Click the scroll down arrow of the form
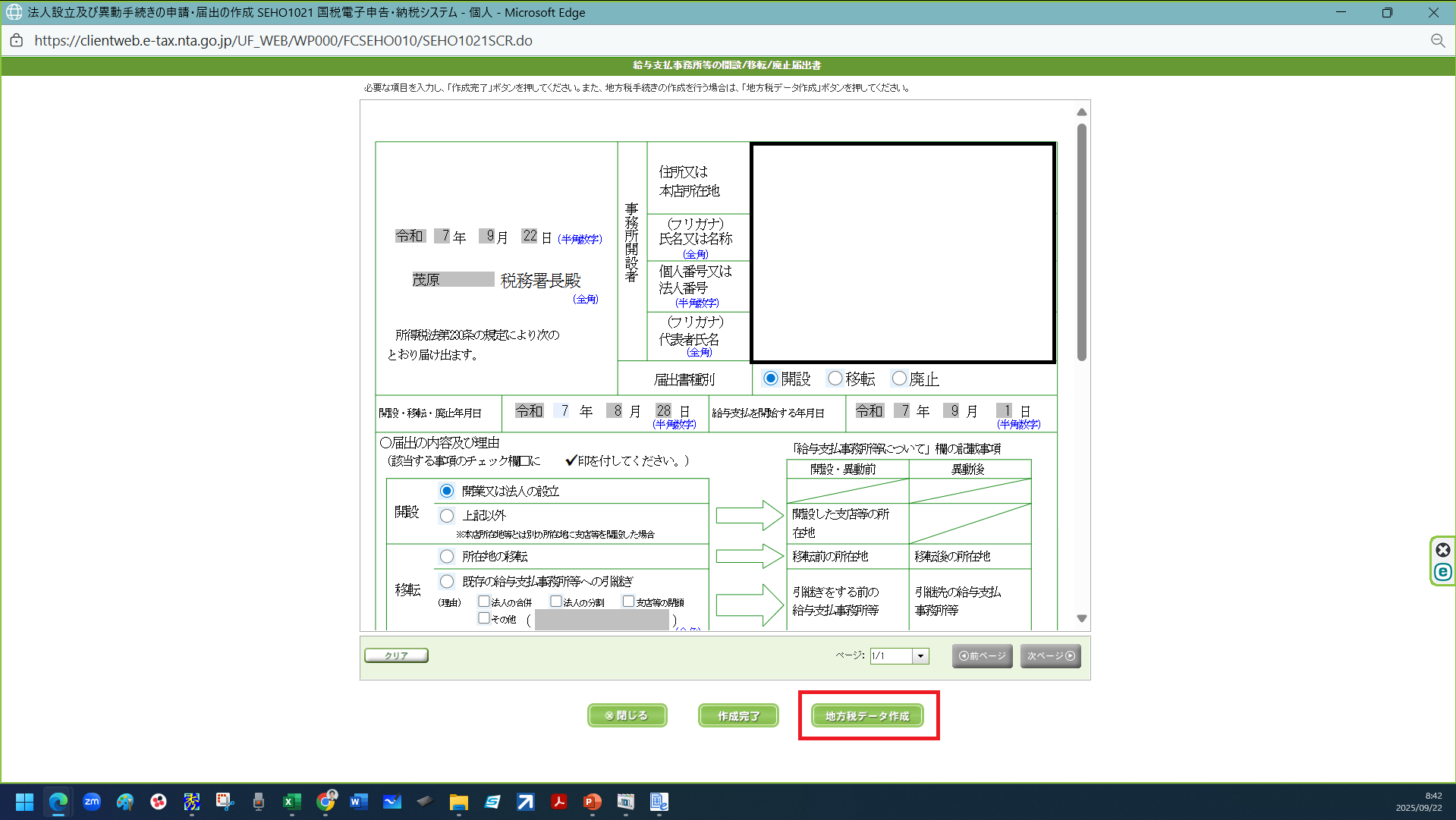The image size is (1456, 820). pyautogui.click(x=1082, y=619)
